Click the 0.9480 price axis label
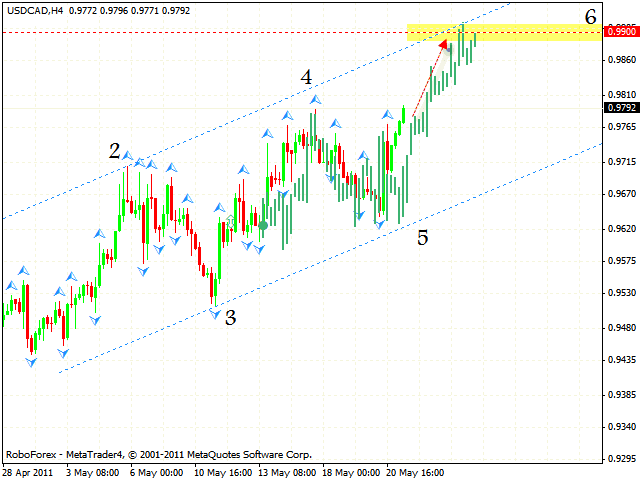 pos(621,327)
